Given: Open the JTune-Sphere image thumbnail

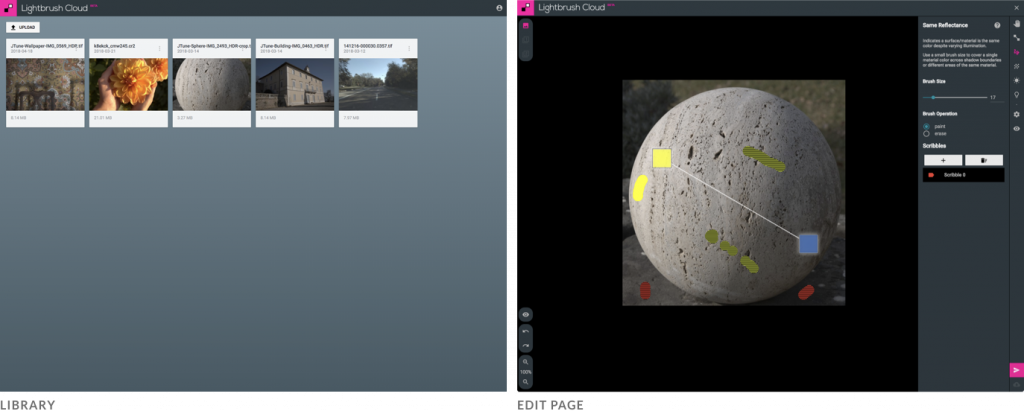Looking at the screenshot, I should tap(212, 84).
